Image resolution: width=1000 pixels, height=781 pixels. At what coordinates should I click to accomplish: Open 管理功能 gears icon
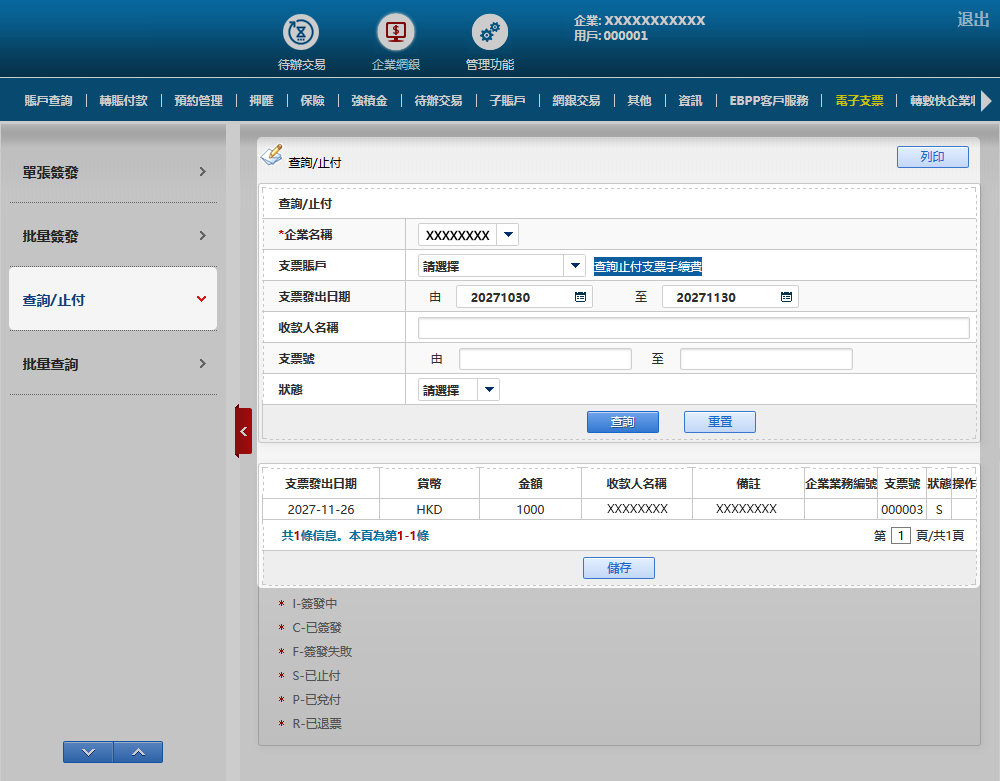click(x=490, y=33)
